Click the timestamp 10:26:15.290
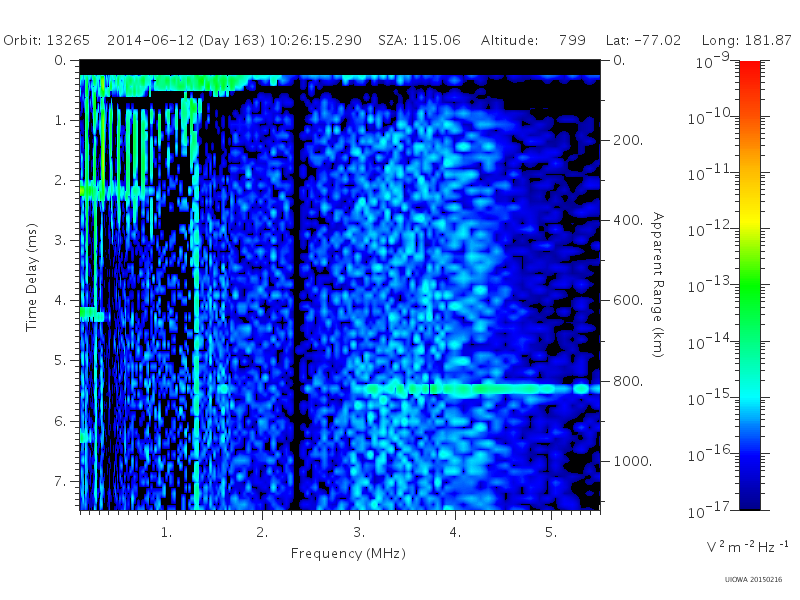The height and width of the screenshot is (600, 800). tap(315, 40)
